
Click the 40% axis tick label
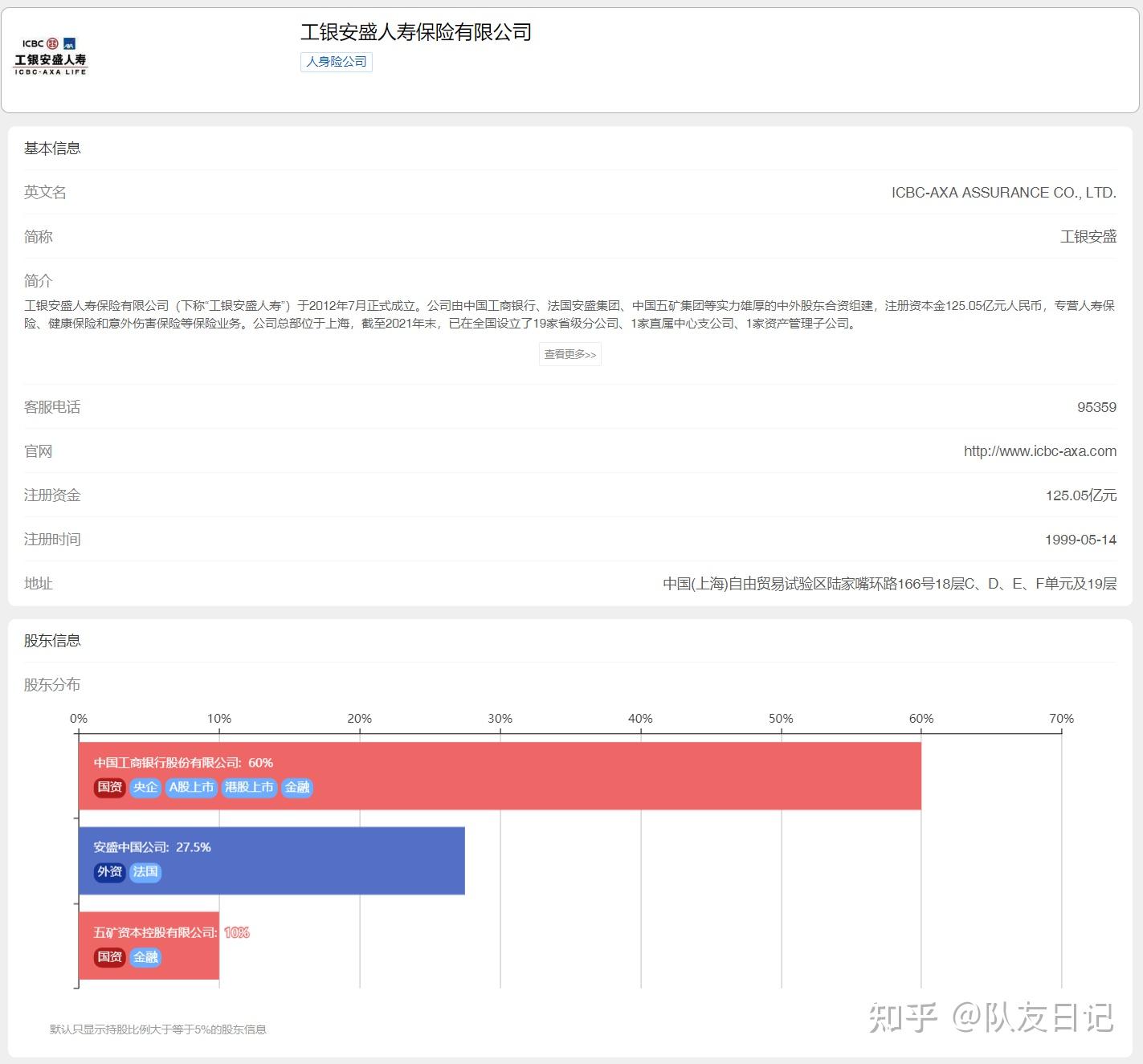pyautogui.click(x=640, y=719)
